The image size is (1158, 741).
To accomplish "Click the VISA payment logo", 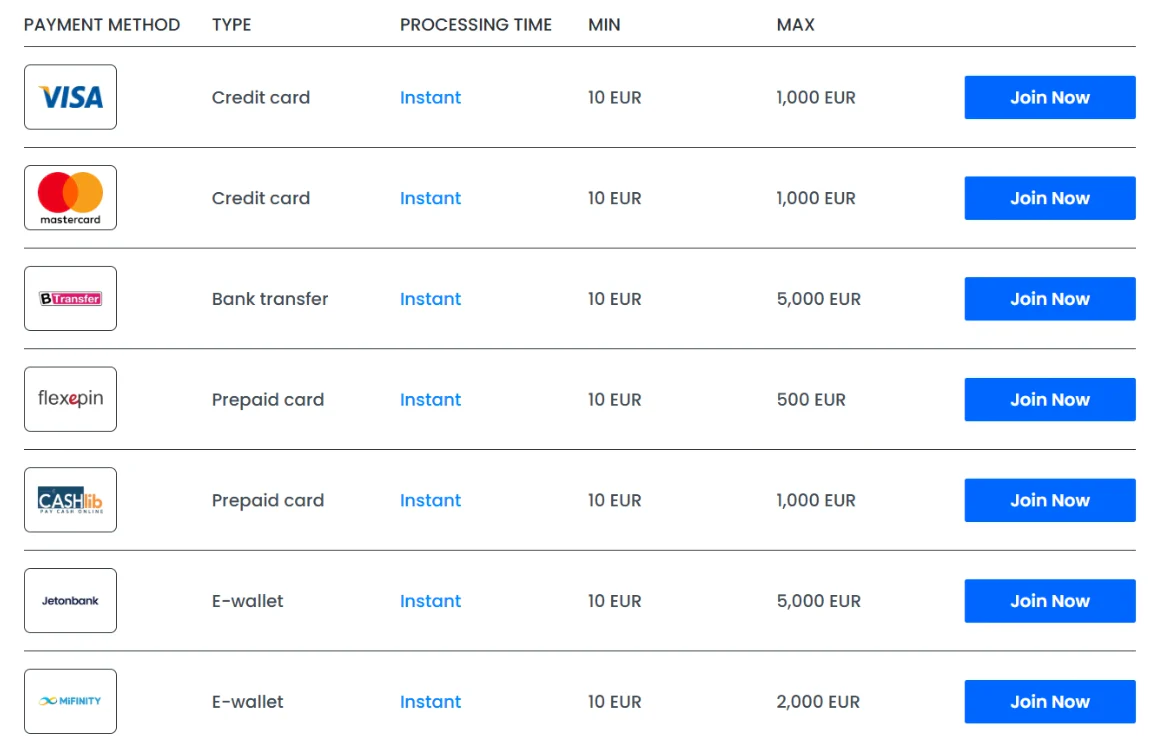I will click(x=70, y=97).
